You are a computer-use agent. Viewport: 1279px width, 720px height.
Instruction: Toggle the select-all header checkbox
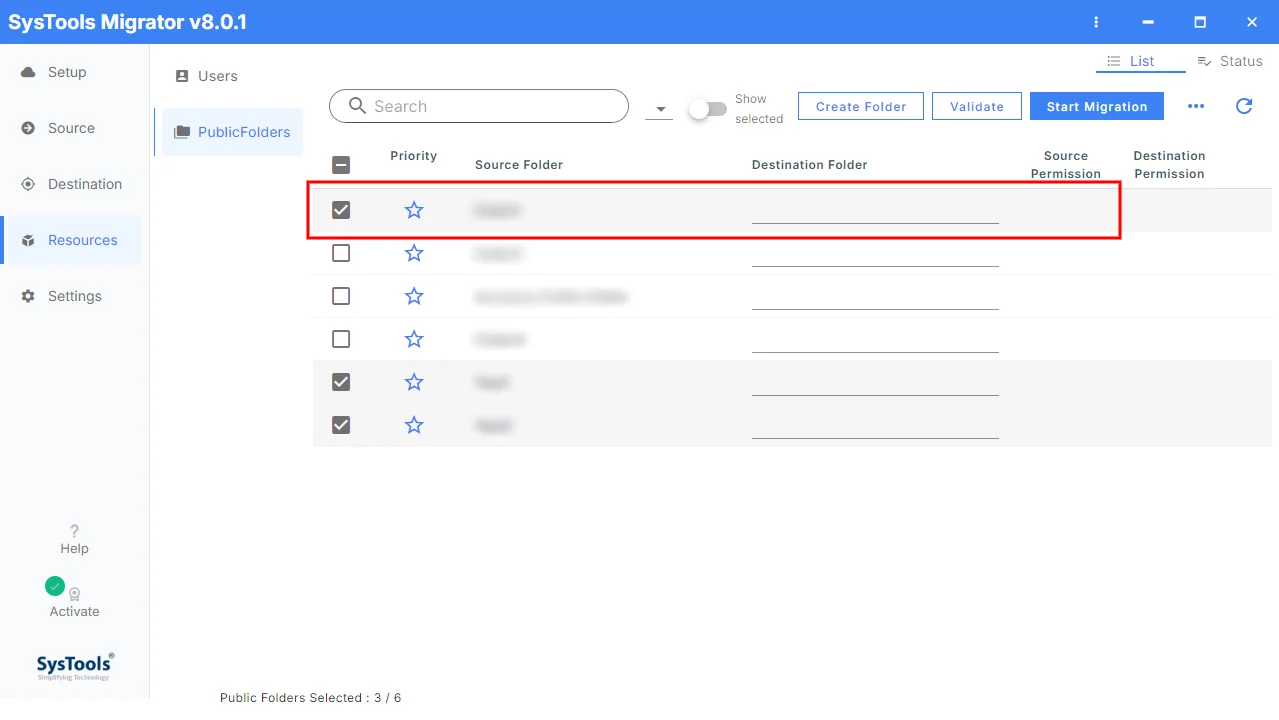[x=341, y=165]
